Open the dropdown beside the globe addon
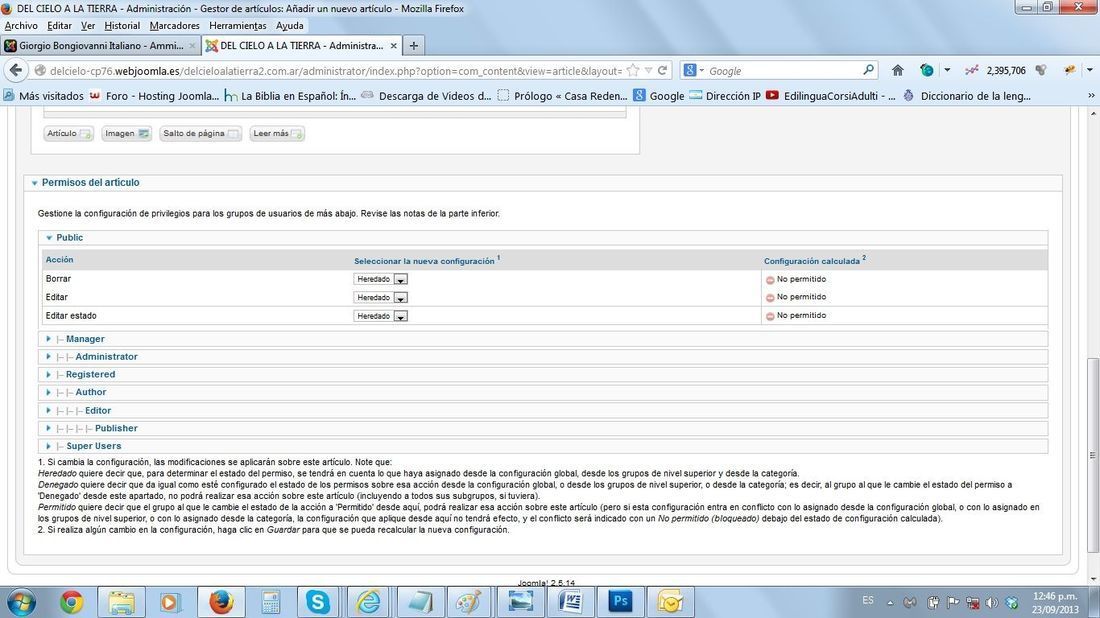Viewport: 1100px width, 618px height. (947, 70)
